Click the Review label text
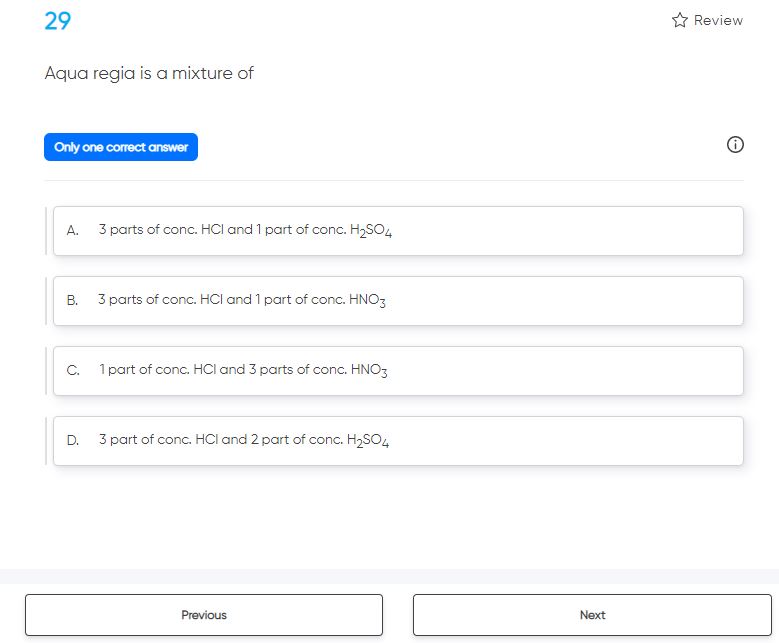 coord(718,20)
